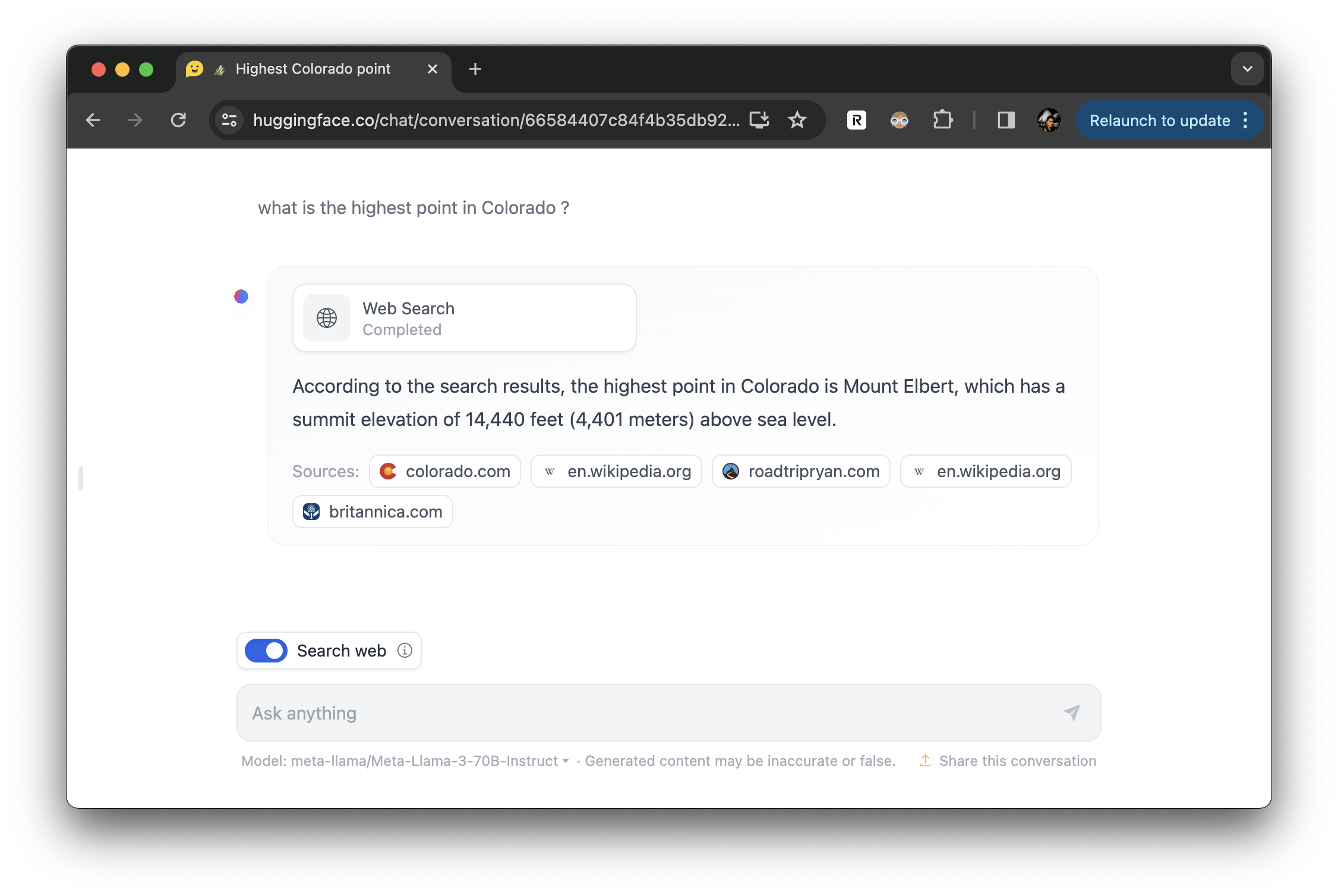Switch to the Highest Colorado point tab
The height and width of the screenshot is (896, 1338).
(x=313, y=69)
